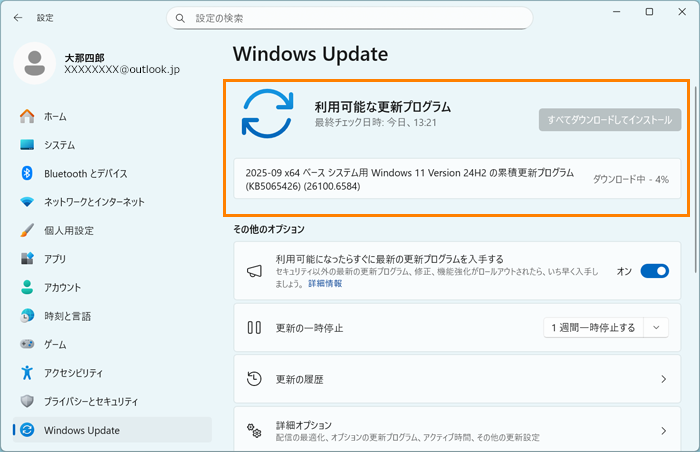Screen dimensions: 700x452
Task: Click the 利用可能な更新プログラム heading
Action: tap(383, 107)
